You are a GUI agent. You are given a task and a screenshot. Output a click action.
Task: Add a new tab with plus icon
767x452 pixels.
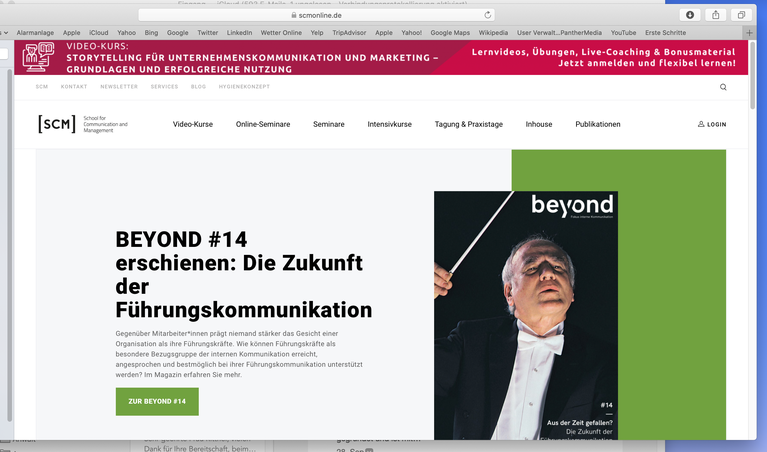pos(749,33)
